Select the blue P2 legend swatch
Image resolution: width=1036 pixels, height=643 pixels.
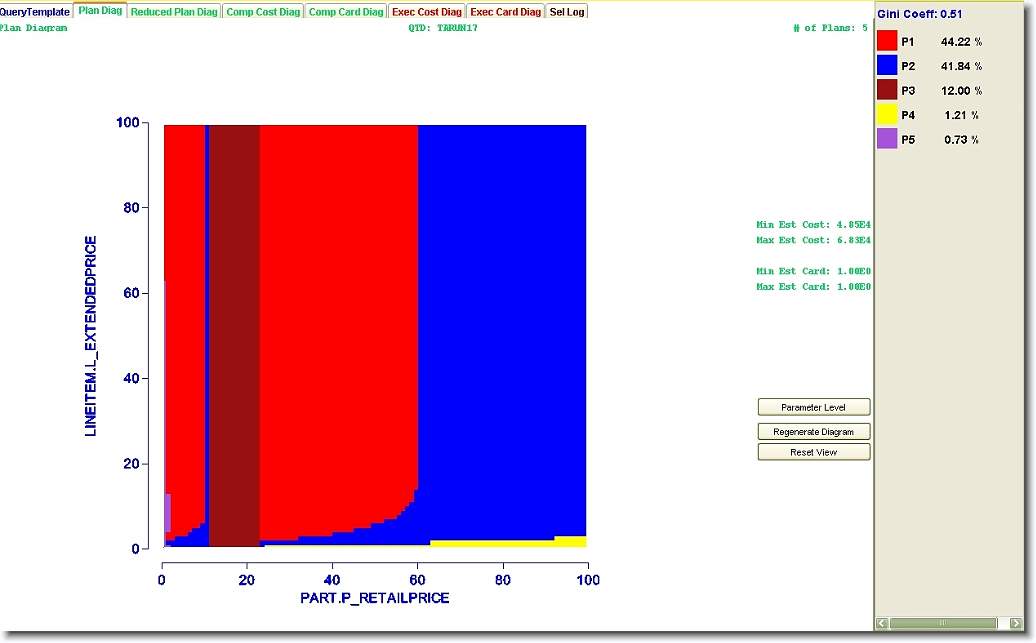(887, 66)
